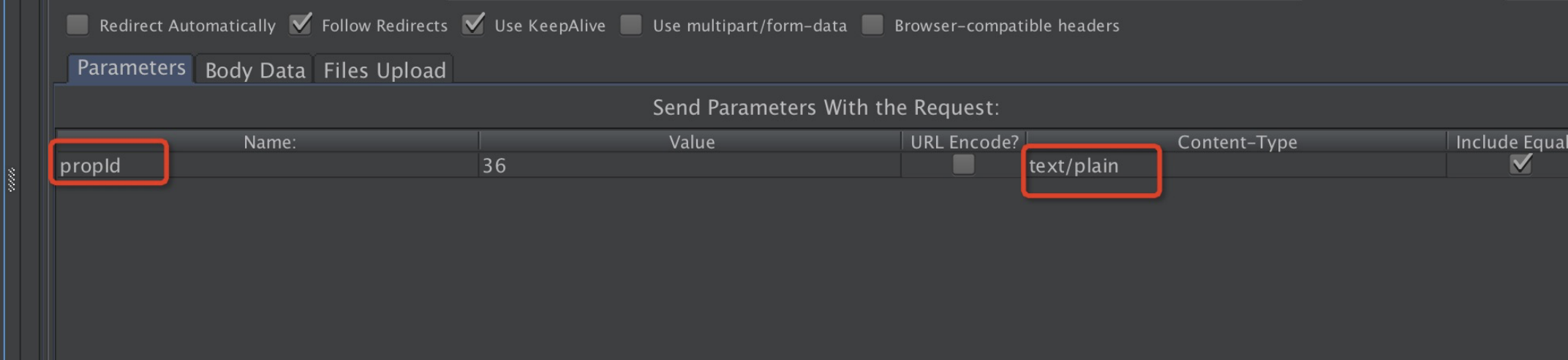The height and width of the screenshot is (360, 1568).
Task: Click the Name column header
Action: tap(269, 142)
